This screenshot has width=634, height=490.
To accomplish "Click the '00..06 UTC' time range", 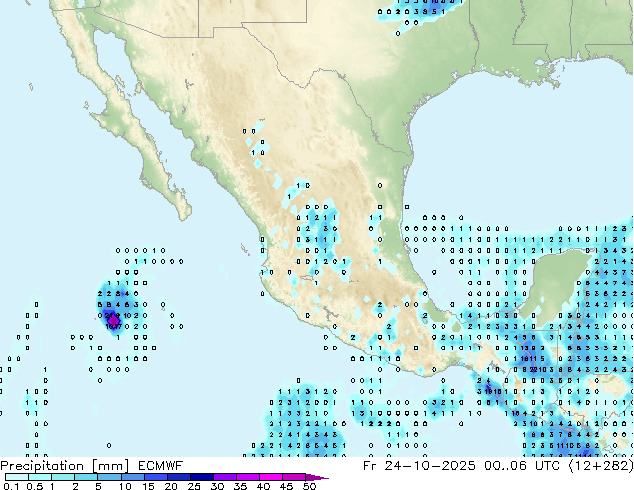I will 522,466.
